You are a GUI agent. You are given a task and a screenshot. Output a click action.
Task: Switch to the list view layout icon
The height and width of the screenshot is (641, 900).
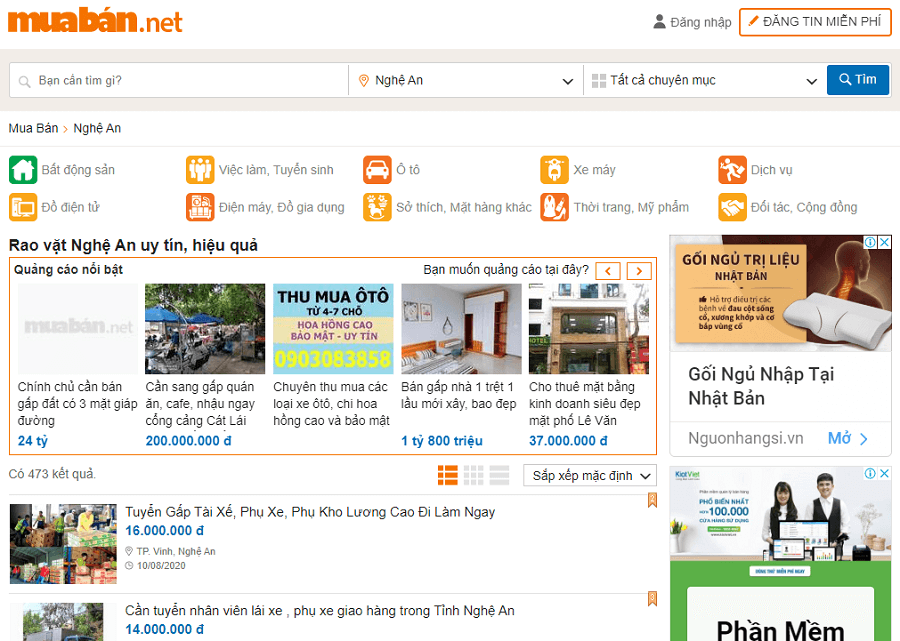click(448, 475)
